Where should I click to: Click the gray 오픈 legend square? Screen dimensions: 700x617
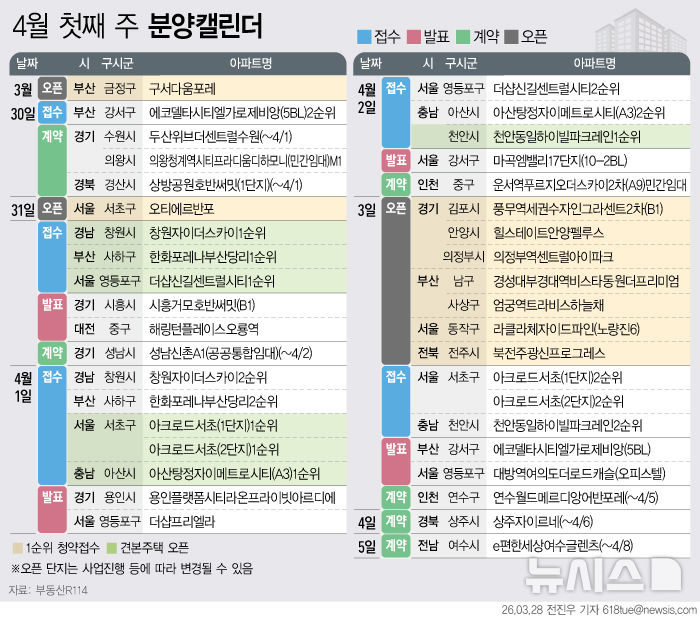510,37
